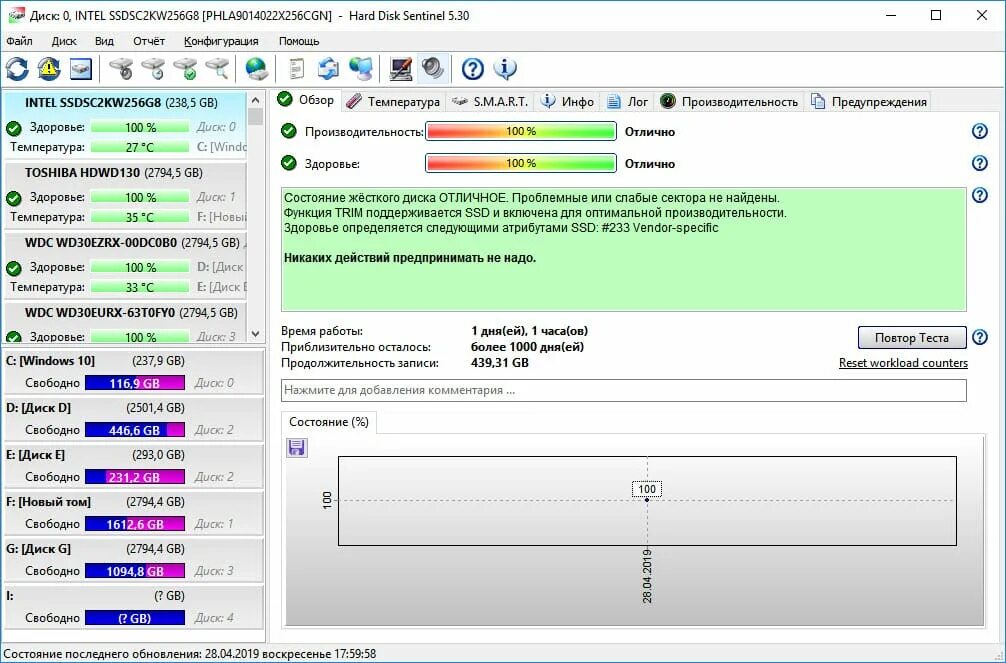Select the disk surface test icon with magnifier
The height and width of the screenshot is (663, 1006).
pyautogui.click(x=215, y=69)
